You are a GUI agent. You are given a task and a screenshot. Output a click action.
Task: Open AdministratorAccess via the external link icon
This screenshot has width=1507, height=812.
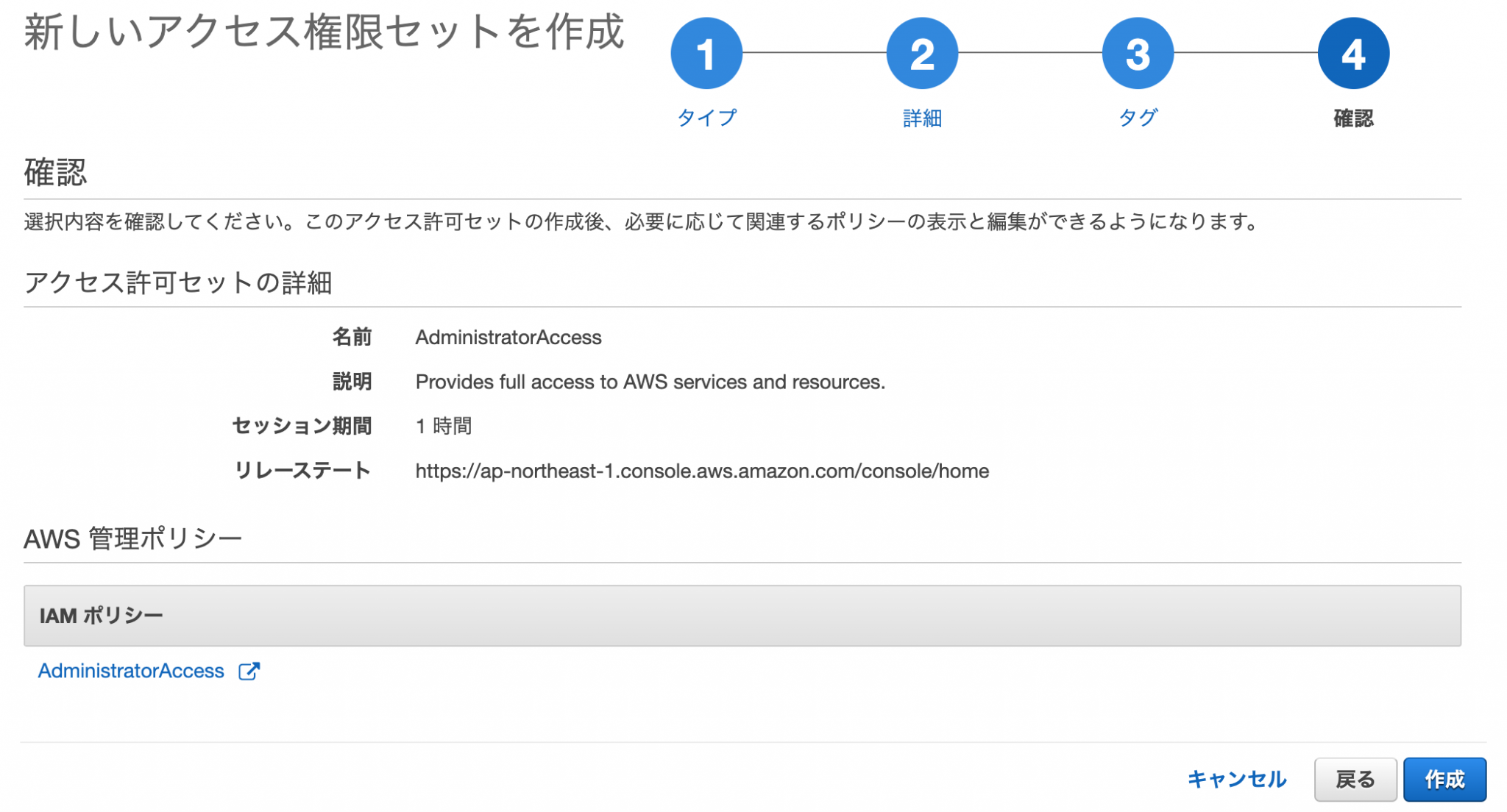[250, 671]
